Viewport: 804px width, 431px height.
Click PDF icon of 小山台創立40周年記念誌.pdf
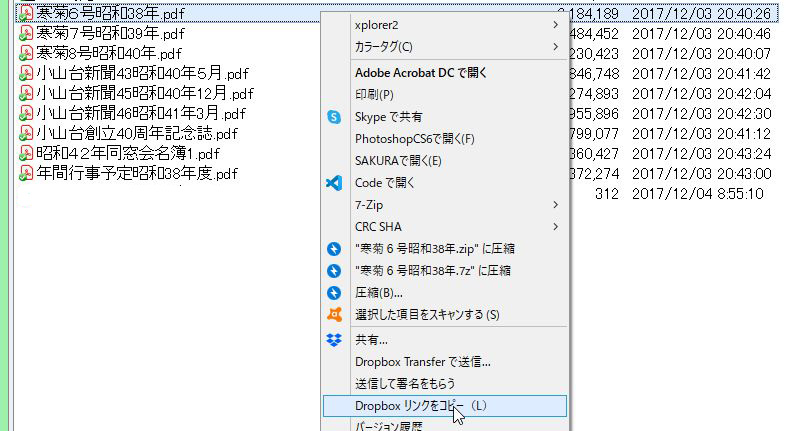click(27, 133)
